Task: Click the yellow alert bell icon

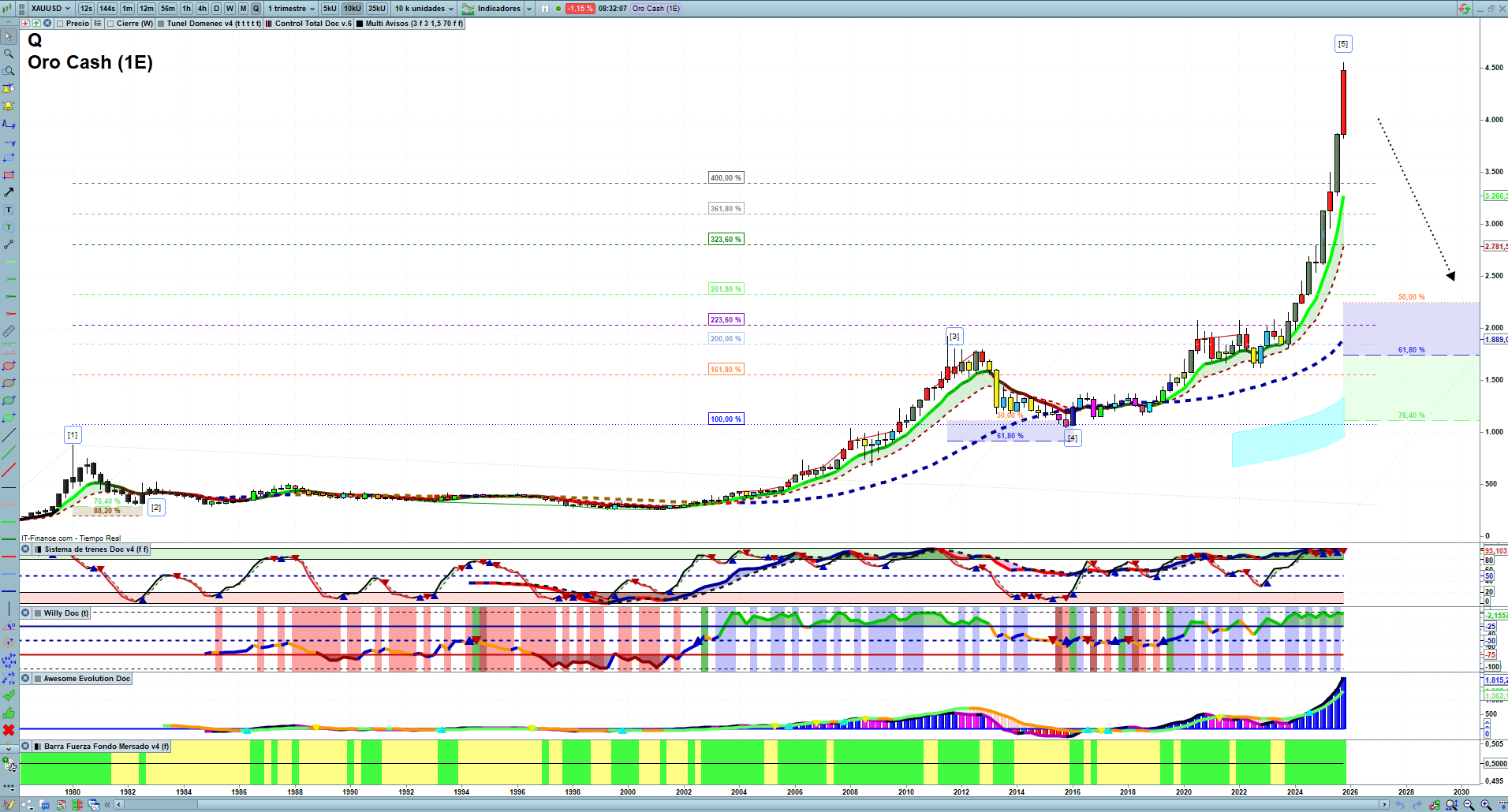Action: click(x=9, y=106)
